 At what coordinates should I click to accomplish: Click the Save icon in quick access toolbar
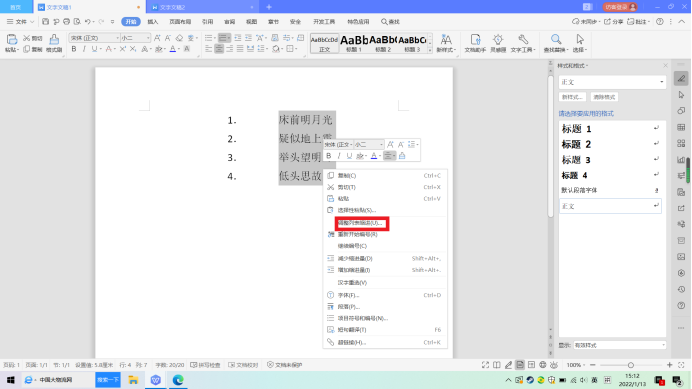click(x=45, y=21)
